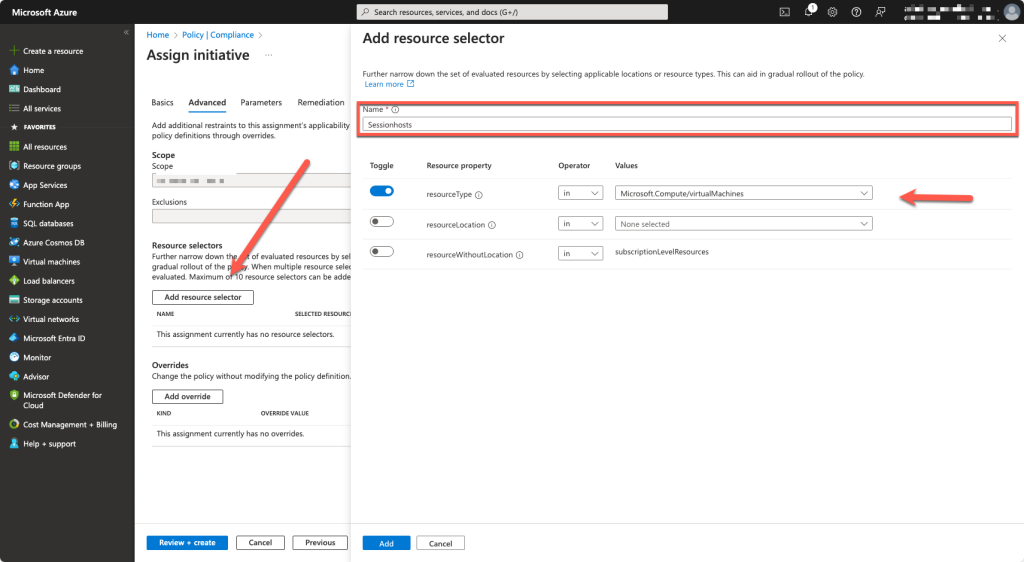Viewport: 1024px width, 562px height.
Task: Open All services list icon
Action: pyautogui.click(x=14, y=108)
